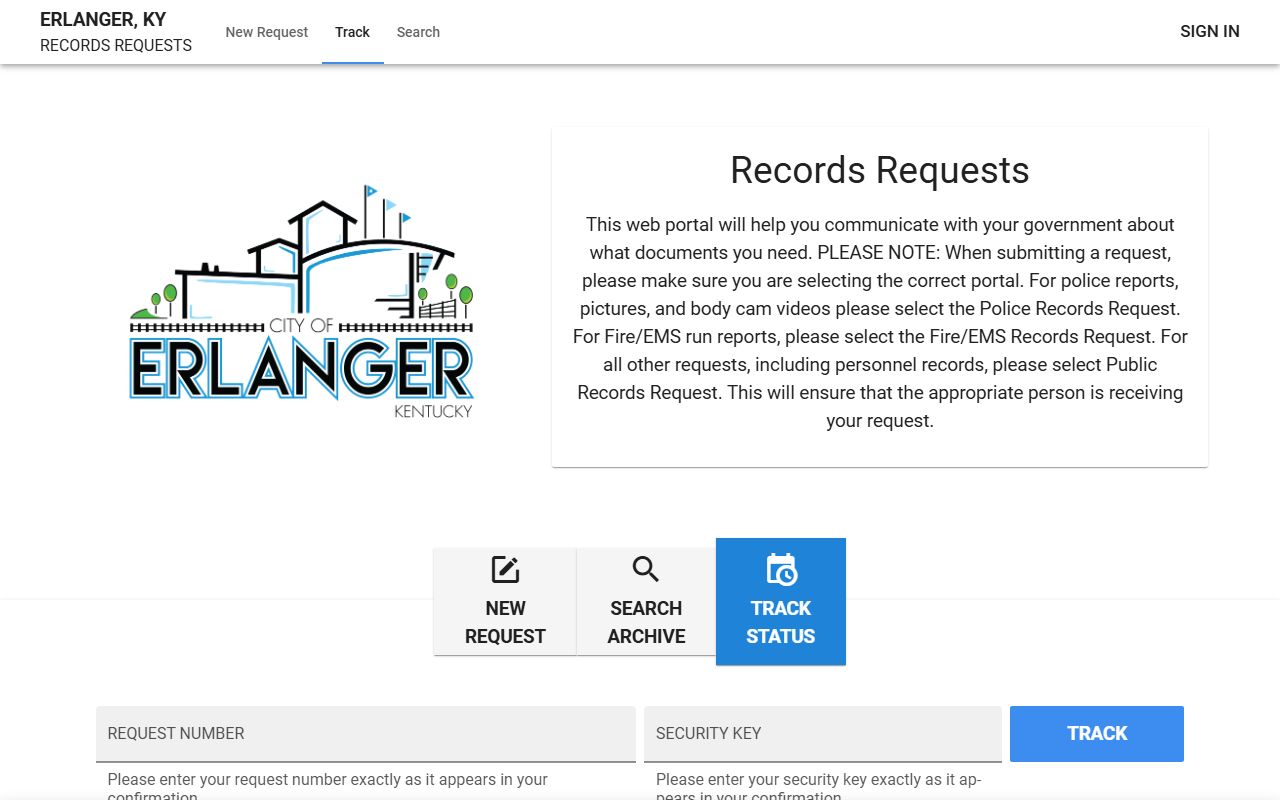
Task: Click the SEARCH ARCHIVE button label
Action: (x=646, y=622)
